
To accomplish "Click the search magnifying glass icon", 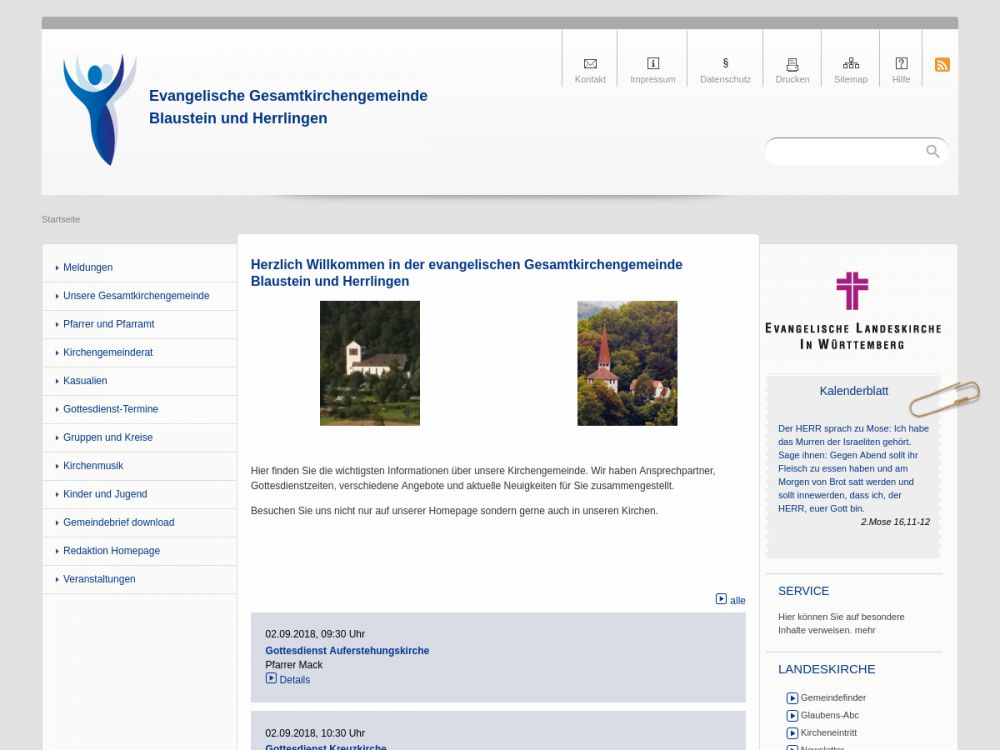I will click(933, 151).
